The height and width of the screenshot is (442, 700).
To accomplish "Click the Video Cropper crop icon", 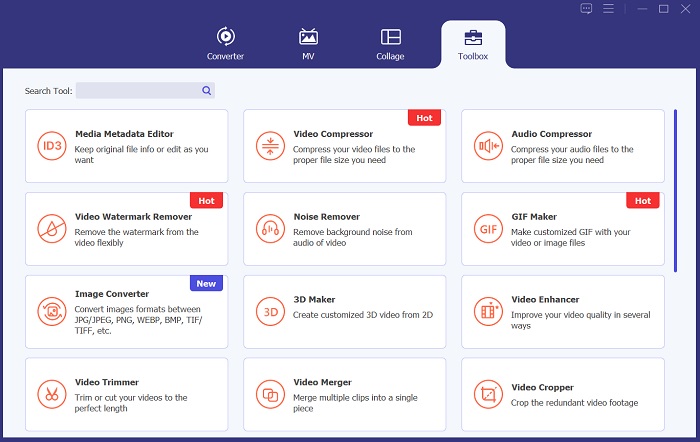I will 488,394.
